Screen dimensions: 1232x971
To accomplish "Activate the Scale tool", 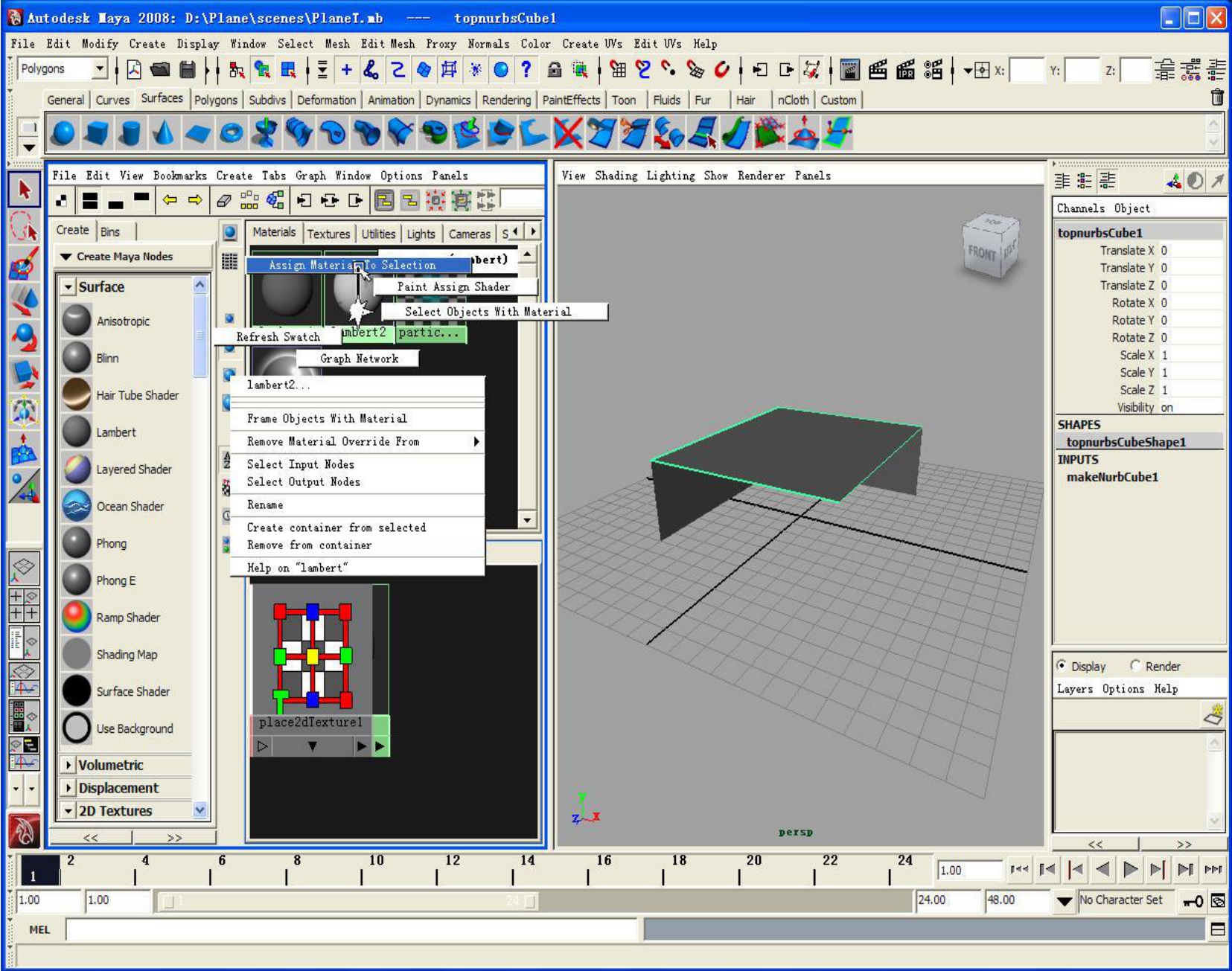I will click(x=24, y=374).
